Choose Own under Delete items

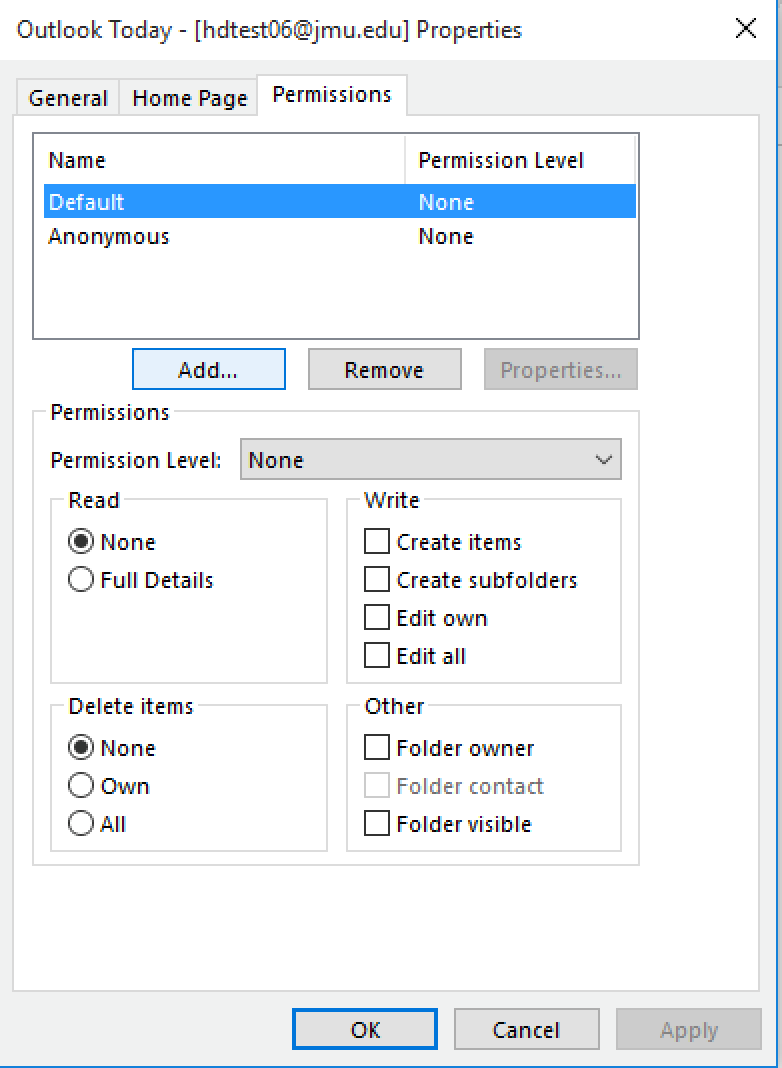[81, 785]
